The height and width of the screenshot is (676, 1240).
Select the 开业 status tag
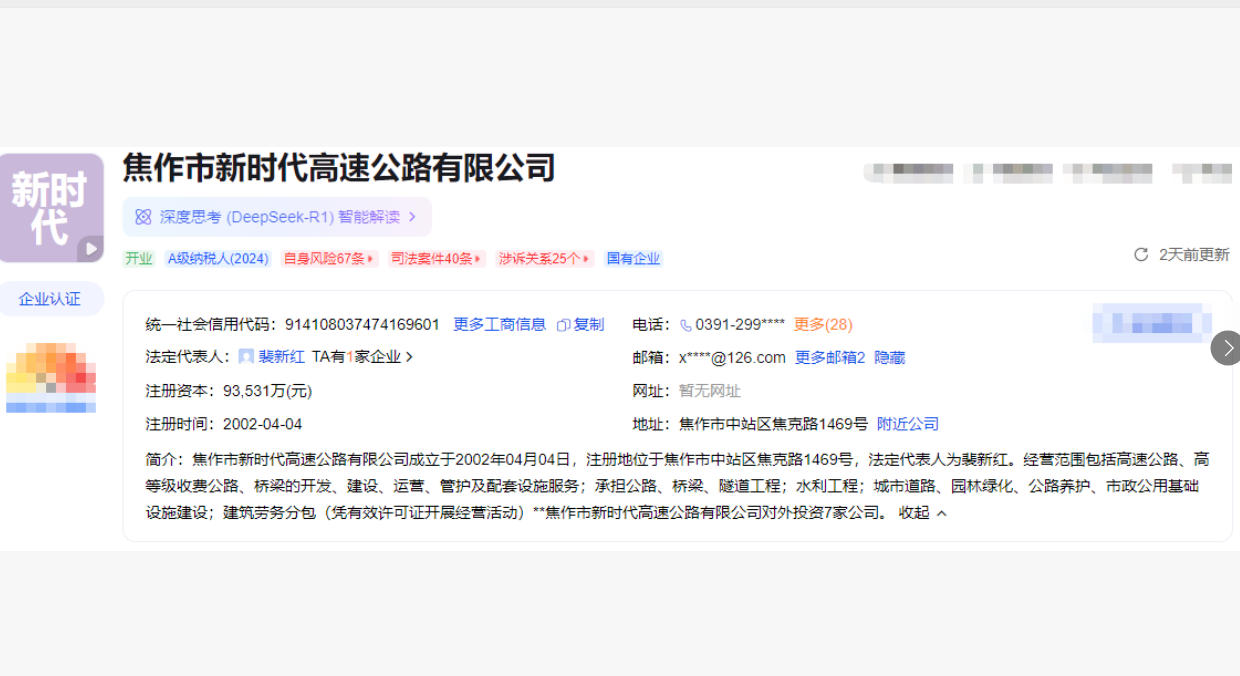click(137, 258)
